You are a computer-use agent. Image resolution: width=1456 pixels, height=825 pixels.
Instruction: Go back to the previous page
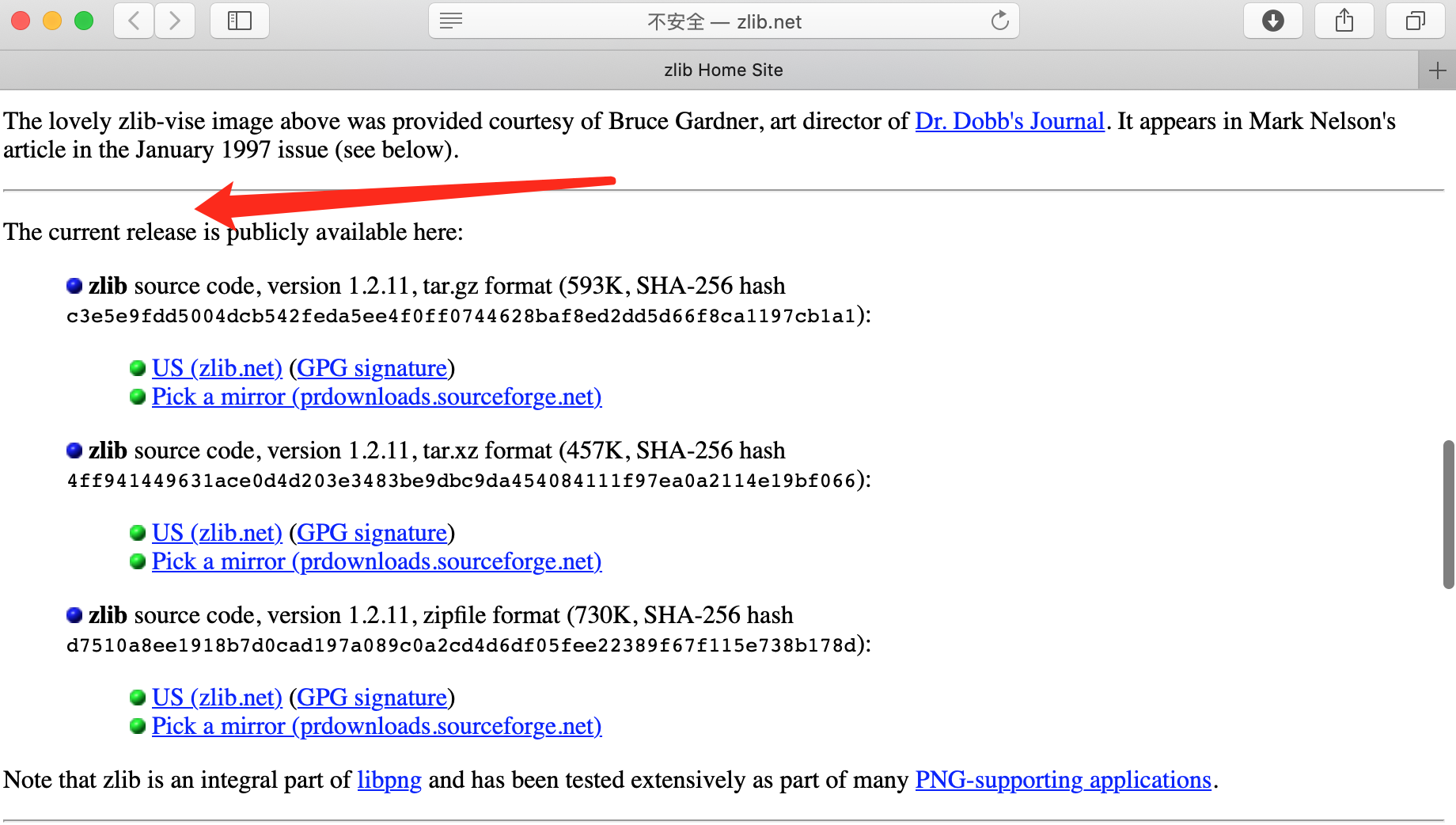click(135, 21)
